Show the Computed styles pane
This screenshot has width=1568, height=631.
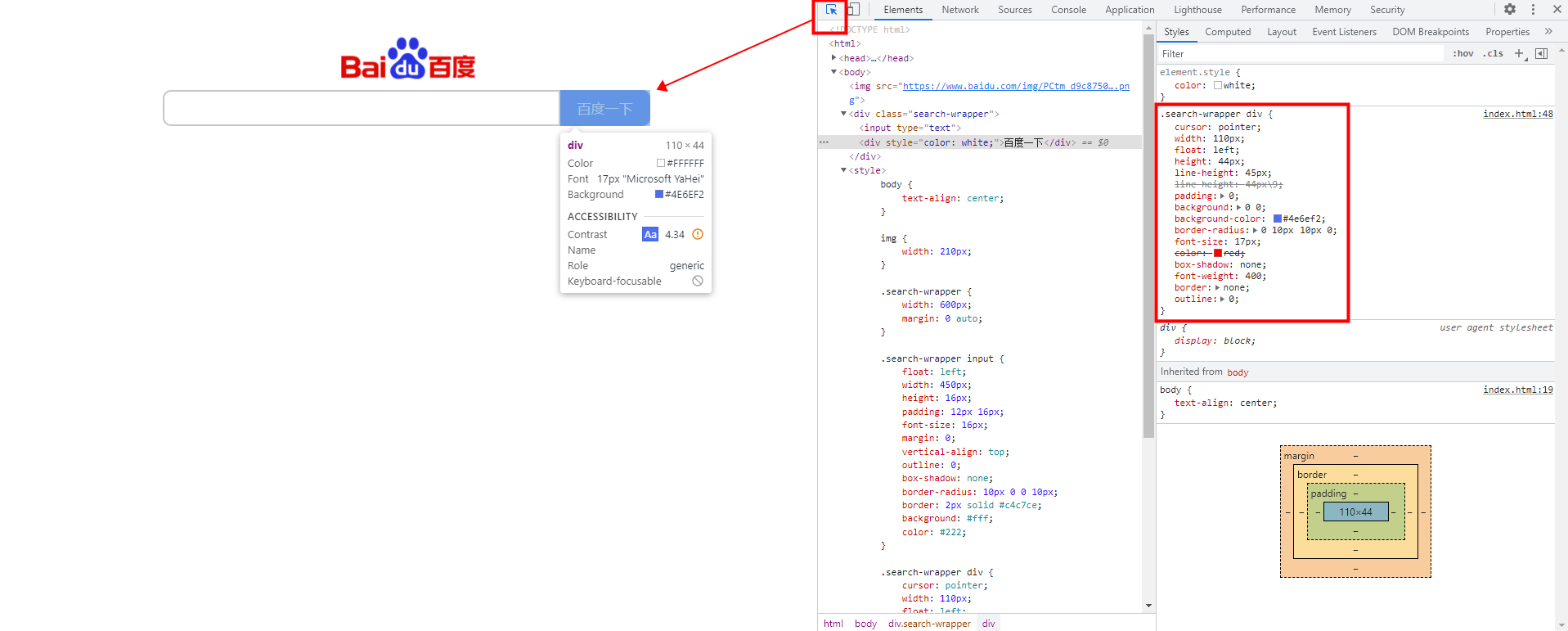1228,32
